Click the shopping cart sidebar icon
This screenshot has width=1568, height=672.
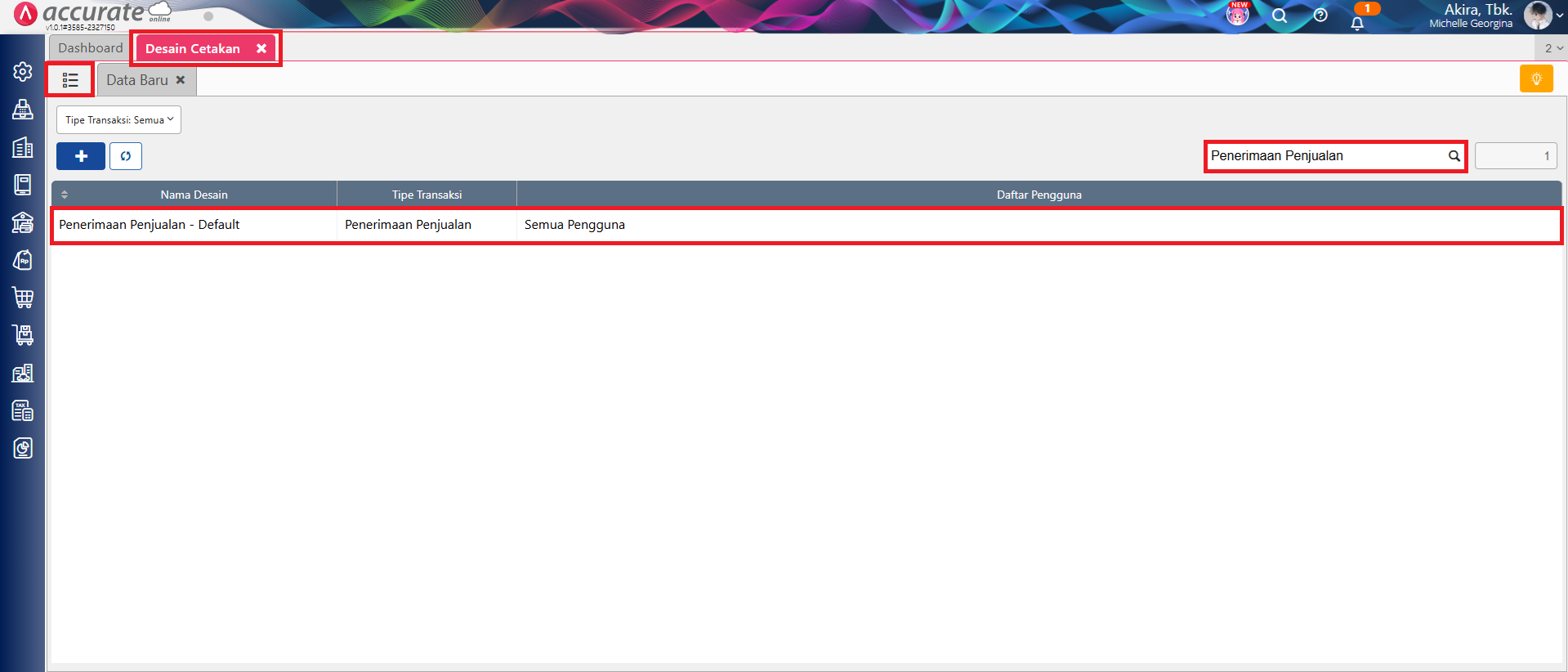tap(23, 298)
